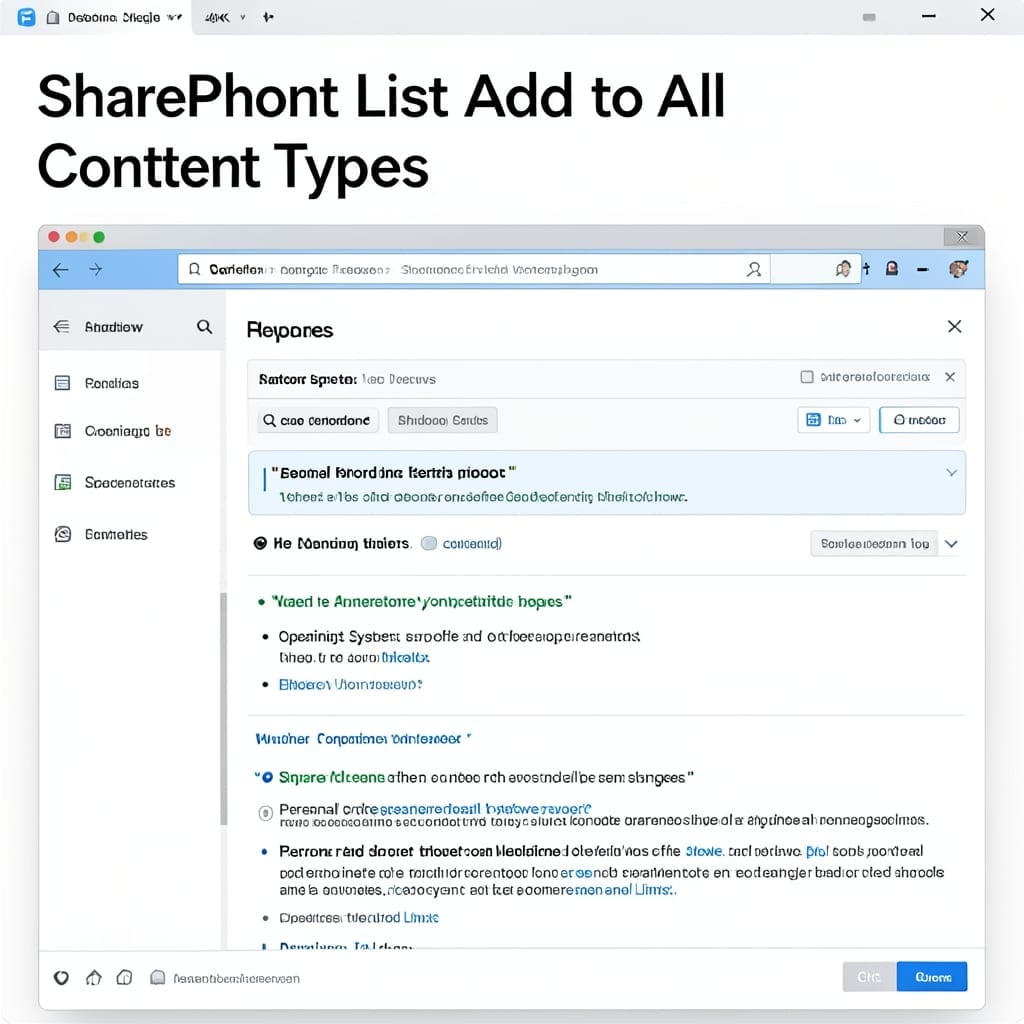Click in the cao cenordonc search field

pos(319,420)
